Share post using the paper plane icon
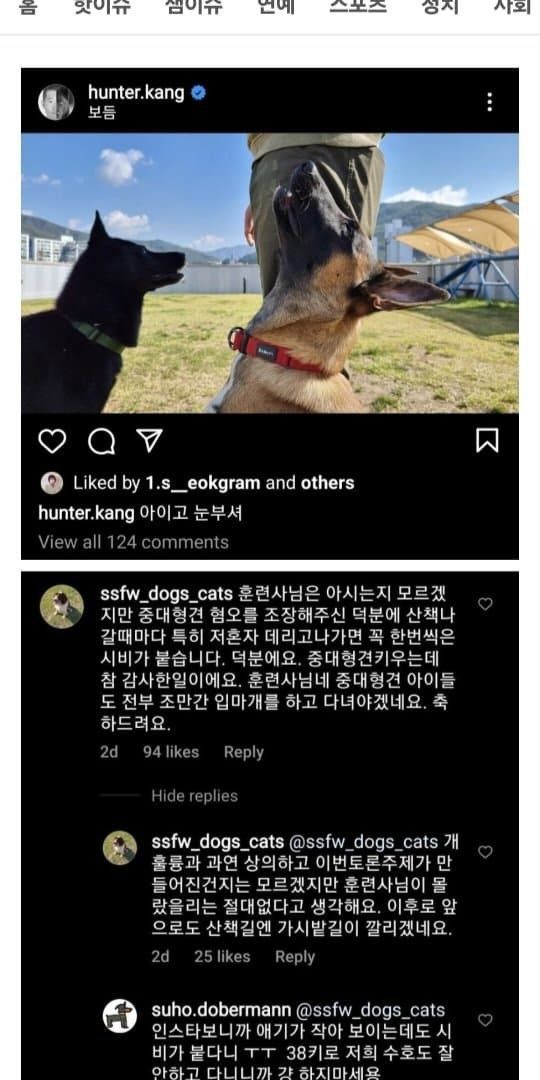Viewport: 540px width, 1080px height. coord(149,440)
